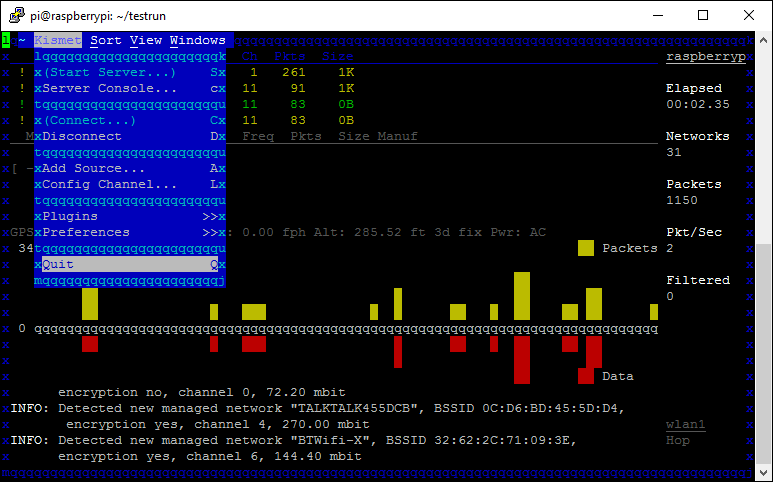
Task: Maximize the PuTTY terminal window
Action: (703, 15)
